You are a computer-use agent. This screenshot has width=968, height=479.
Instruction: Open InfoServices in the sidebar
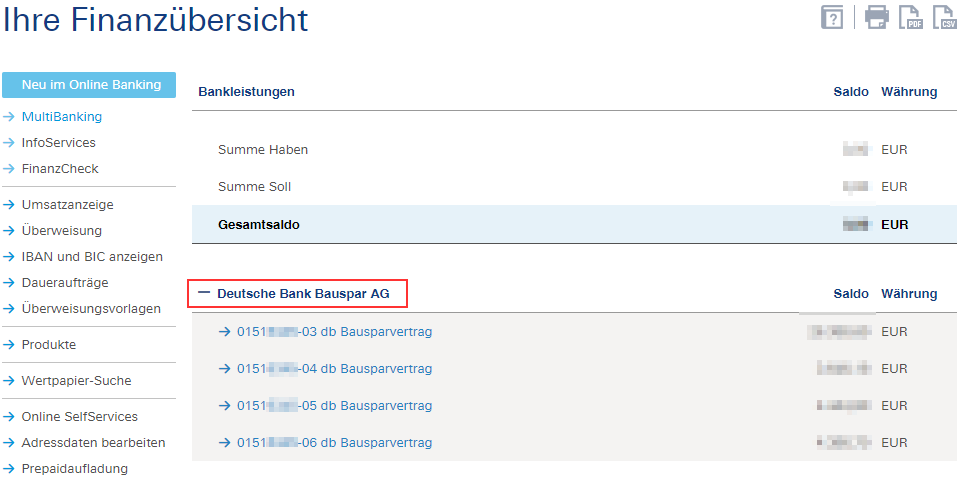59,143
